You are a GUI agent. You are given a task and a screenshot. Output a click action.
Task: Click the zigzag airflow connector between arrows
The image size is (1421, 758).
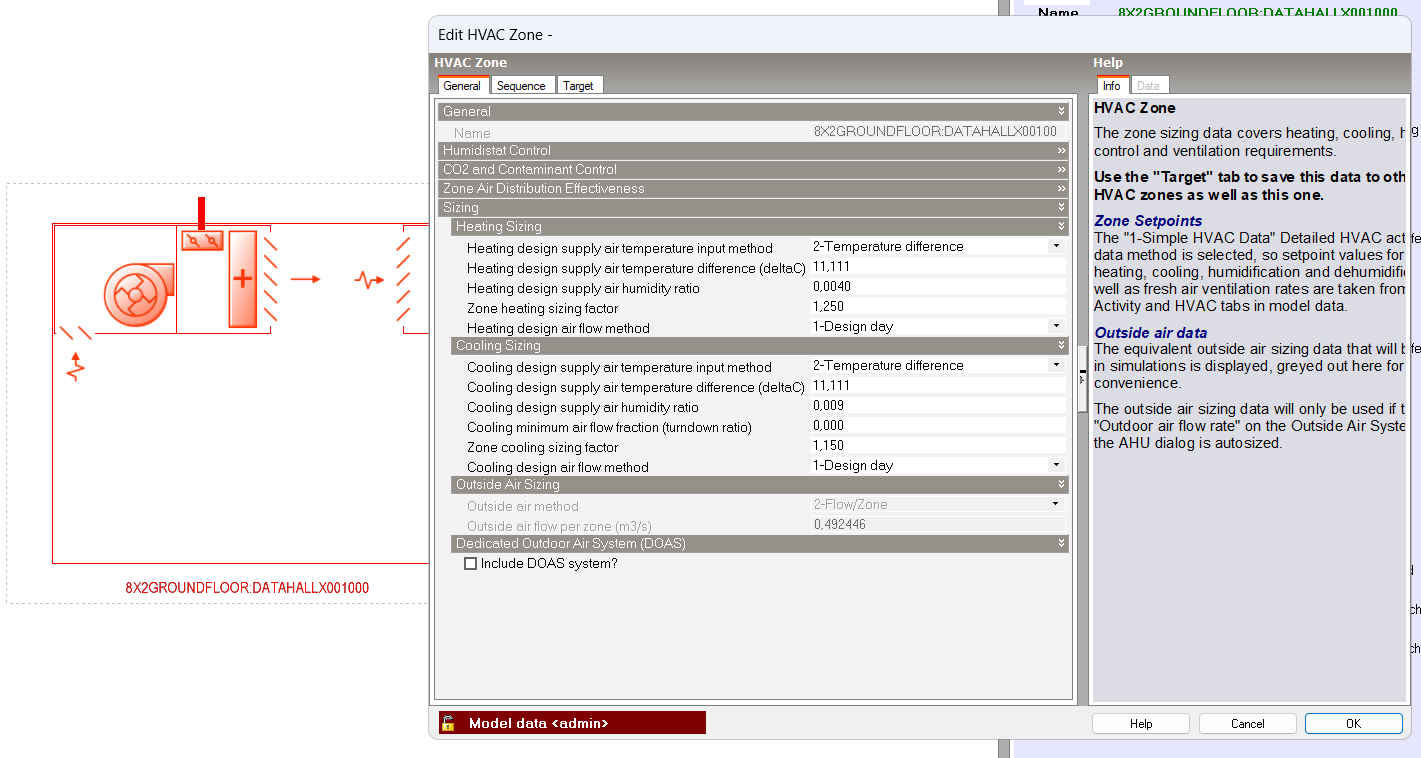[x=369, y=280]
